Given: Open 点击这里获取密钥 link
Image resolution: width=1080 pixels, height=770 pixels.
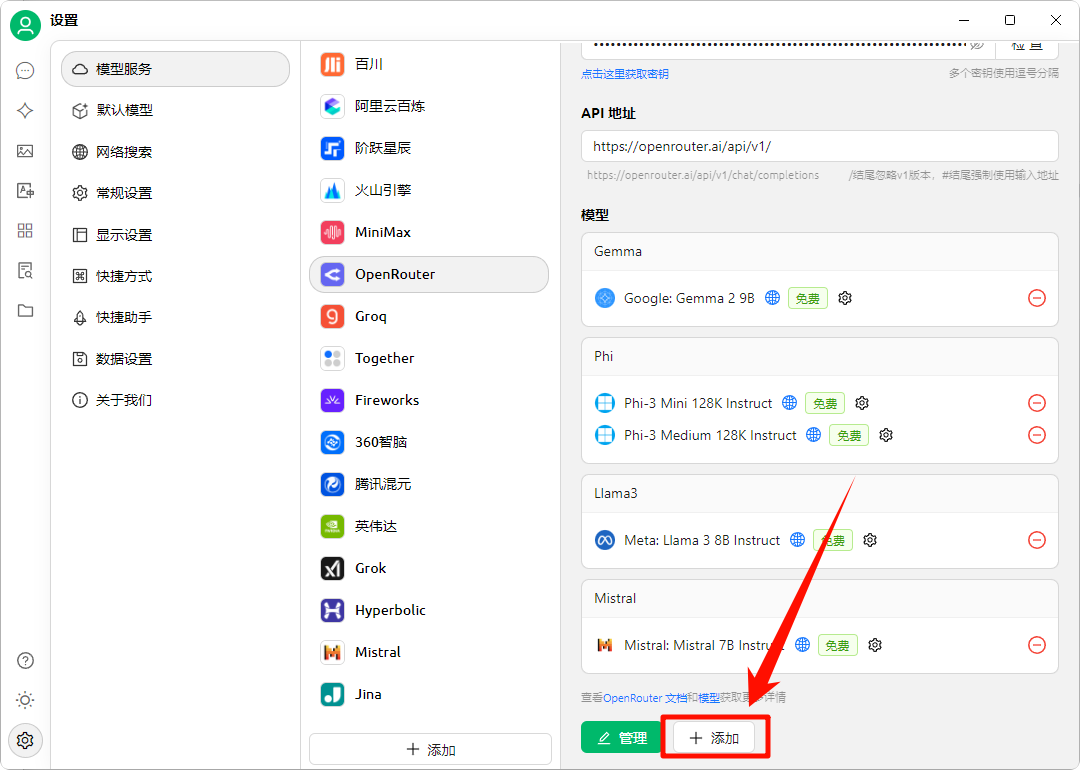Looking at the screenshot, I should click(x=625, y=74).
